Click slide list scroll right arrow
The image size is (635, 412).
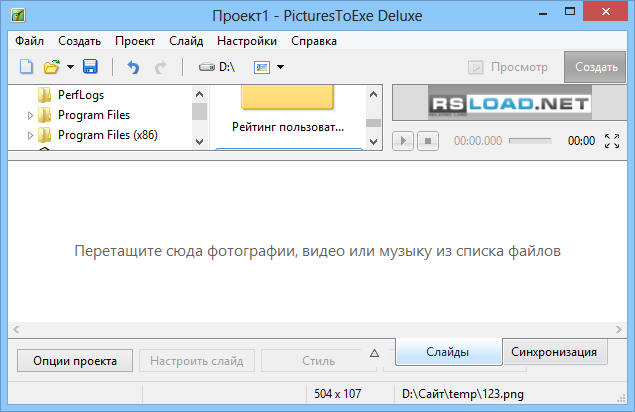(x=618, y=329)
